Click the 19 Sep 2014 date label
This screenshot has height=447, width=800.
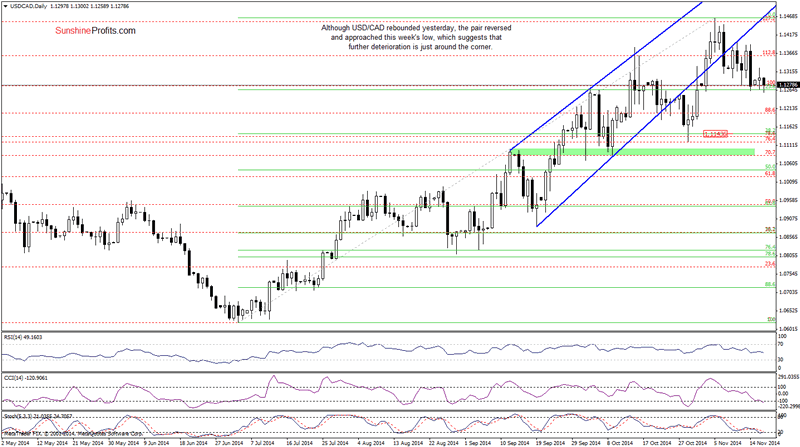point(550,443)
